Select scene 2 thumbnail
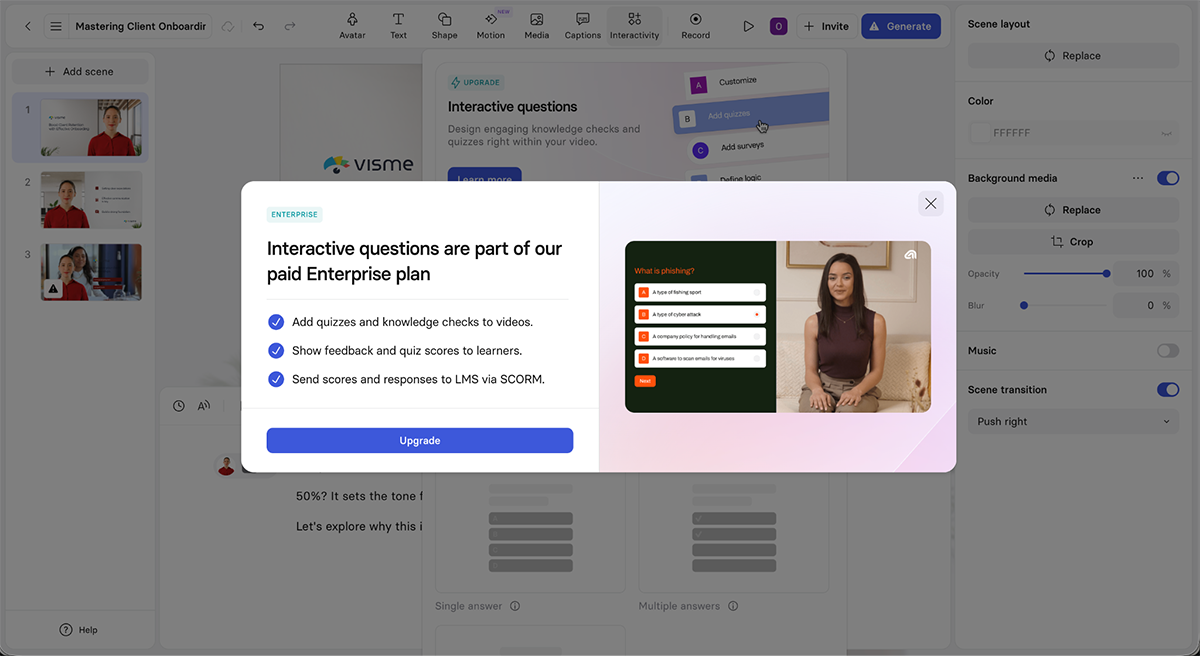 [91, 200]
